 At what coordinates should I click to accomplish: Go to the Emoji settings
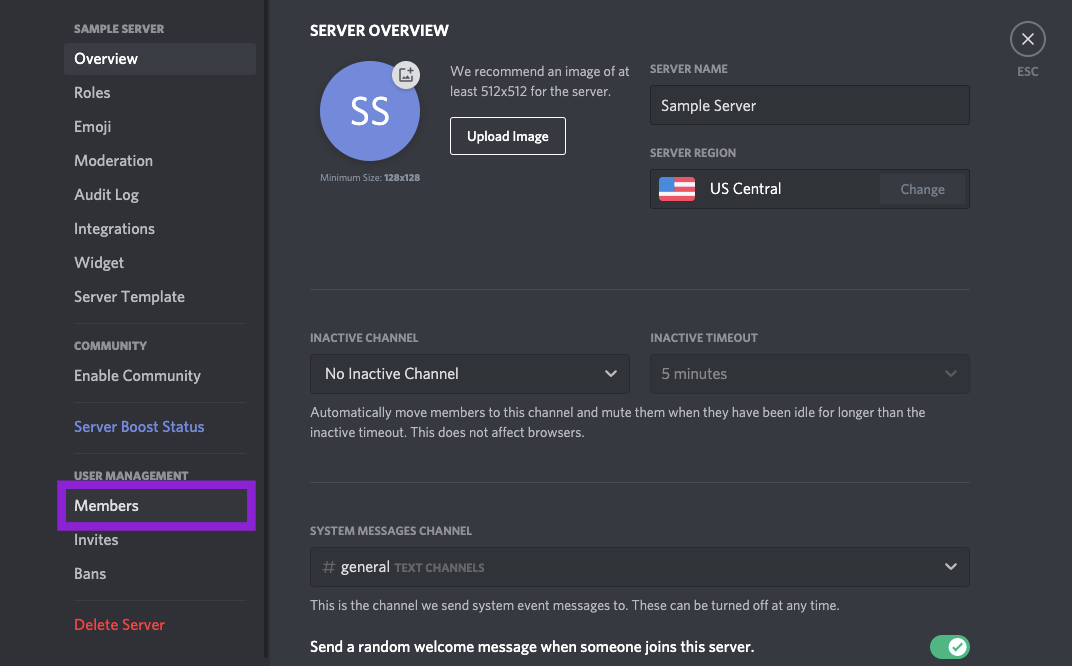(92, 127)
